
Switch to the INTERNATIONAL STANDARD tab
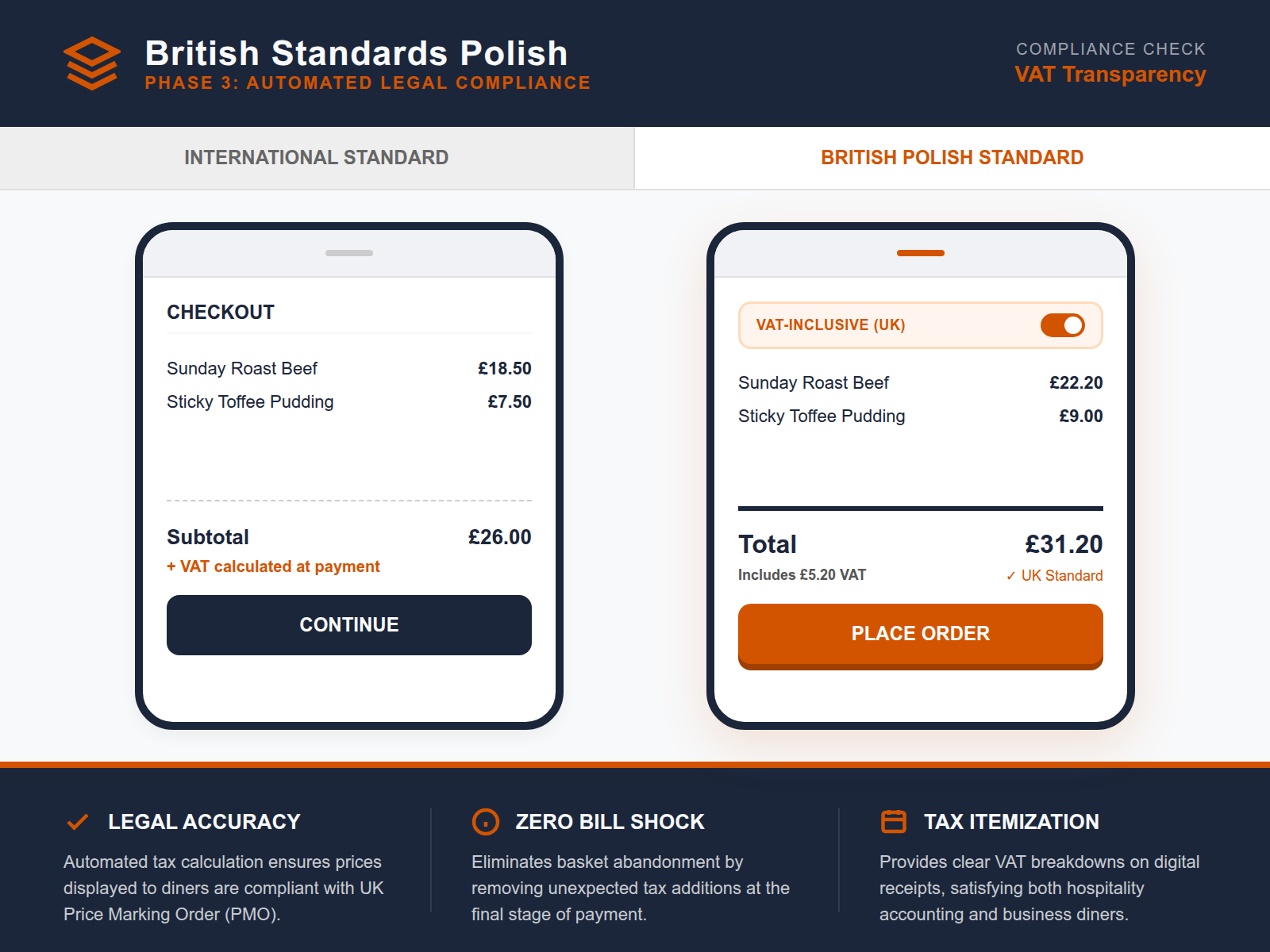pyautogui.click(x=316, y=157)
